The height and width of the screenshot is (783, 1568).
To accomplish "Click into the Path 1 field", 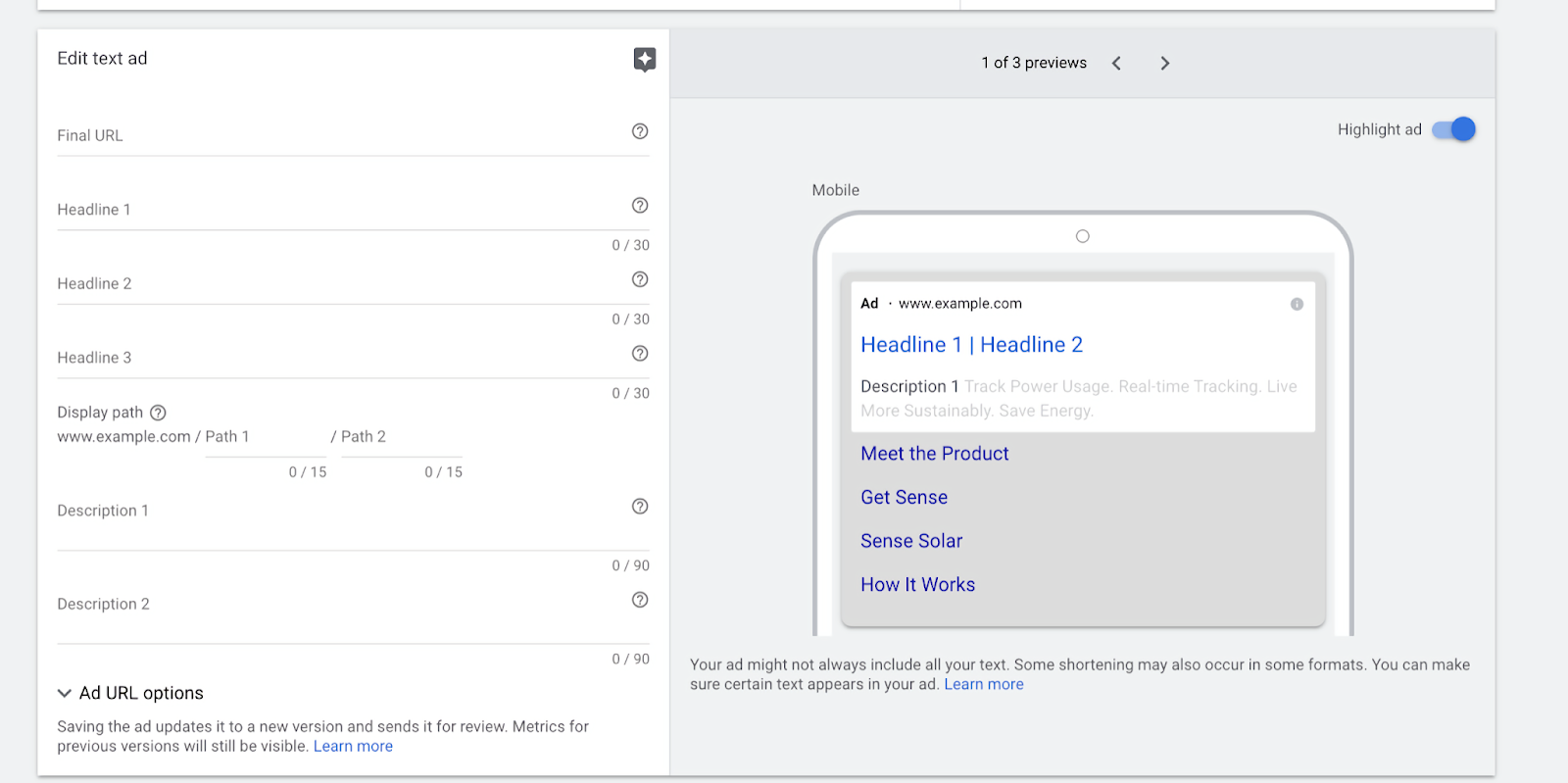I will (265, 437).
